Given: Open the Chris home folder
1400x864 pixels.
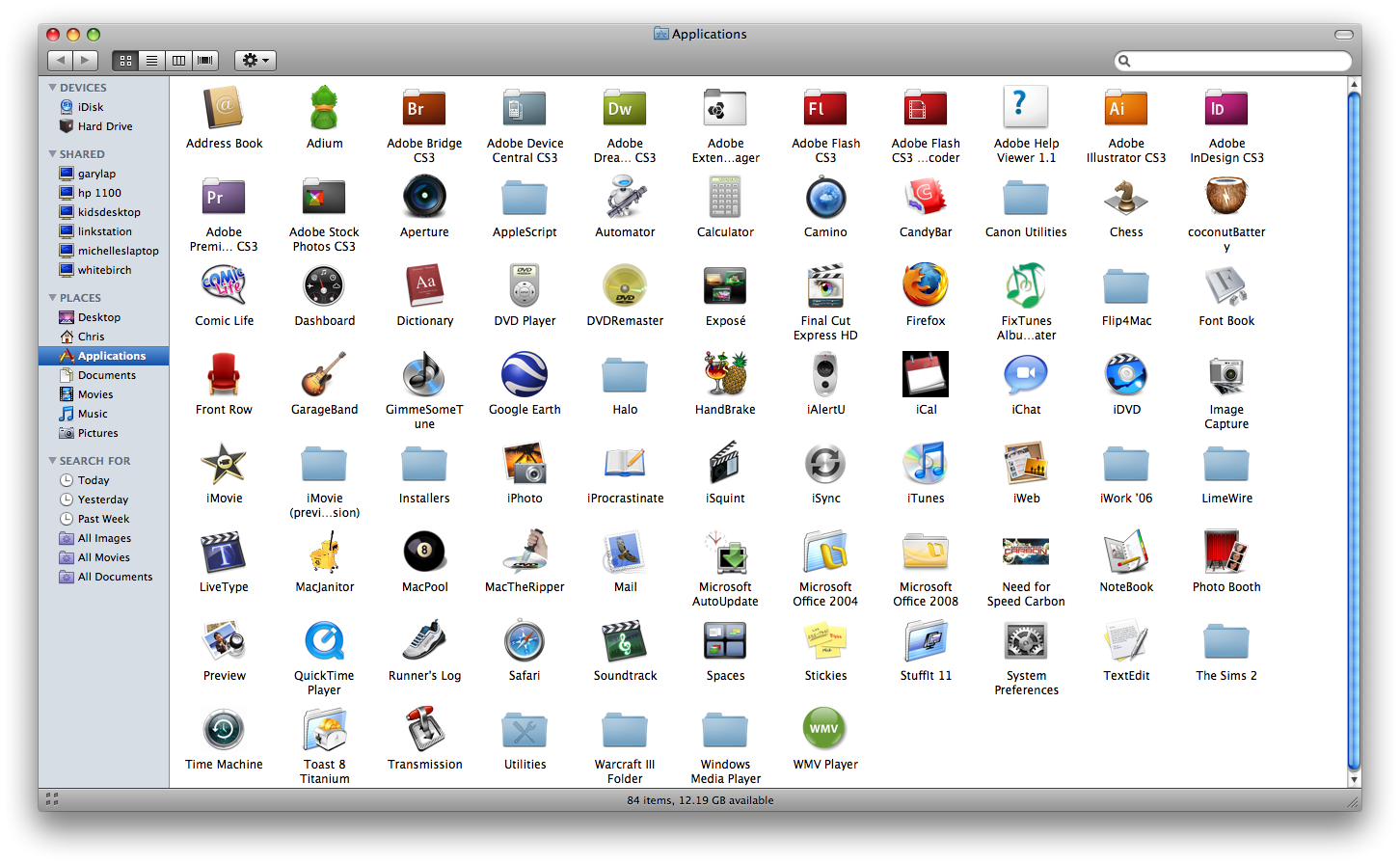Looking at the screenshot, I should pyautogui.click(x=104, y=337).
